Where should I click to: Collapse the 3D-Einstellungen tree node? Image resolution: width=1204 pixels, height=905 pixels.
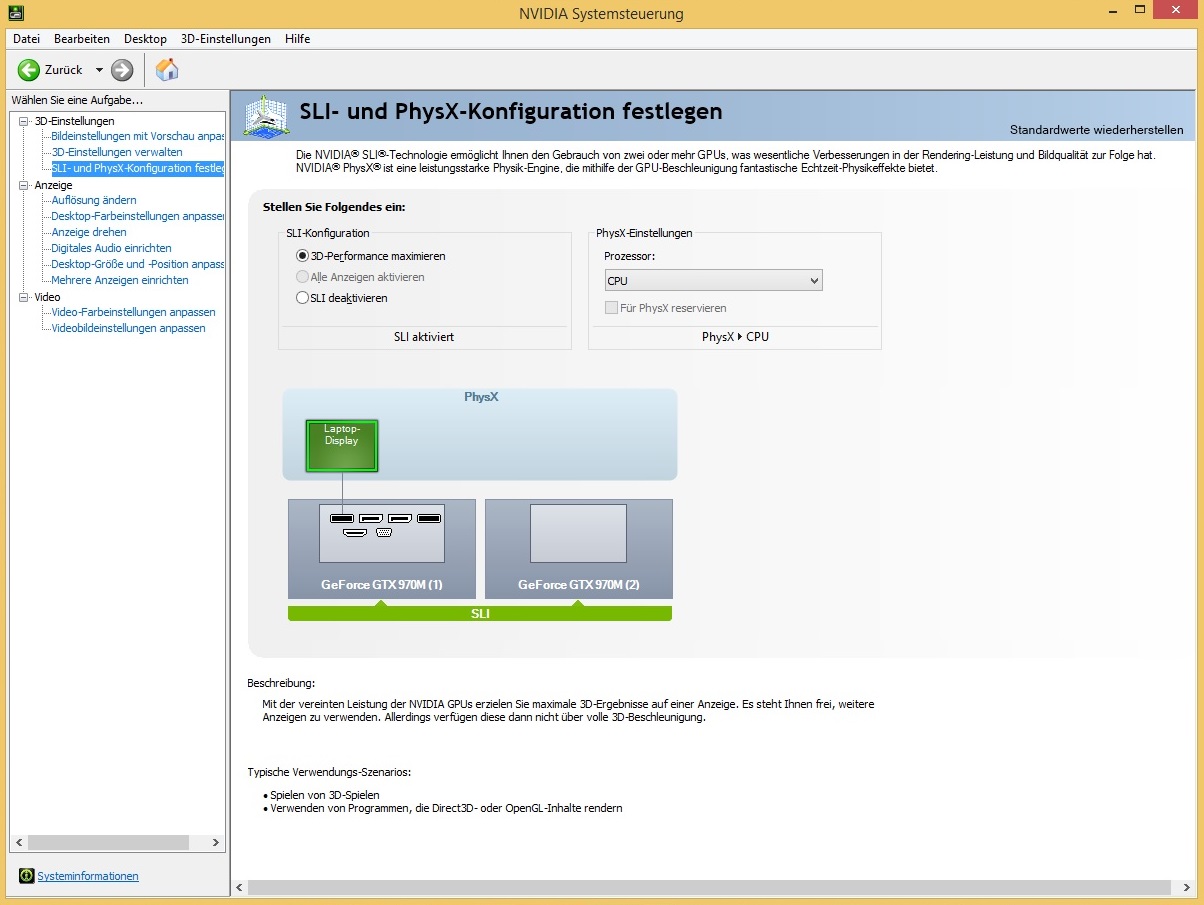coord(24,121)
